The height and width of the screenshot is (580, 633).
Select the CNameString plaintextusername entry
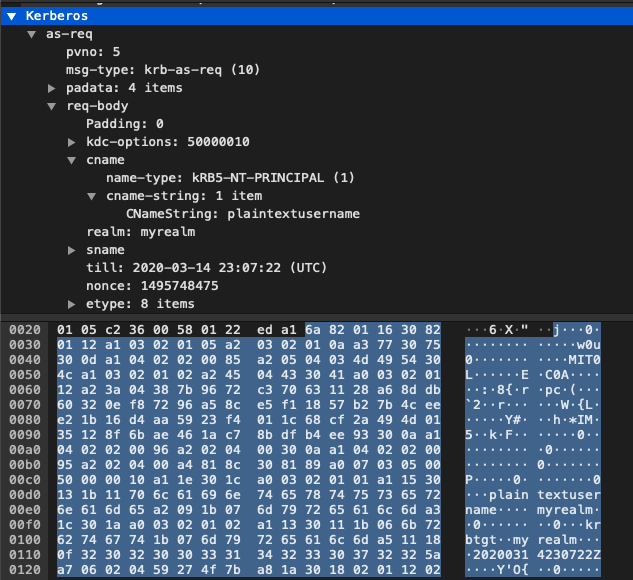[242, 214]
